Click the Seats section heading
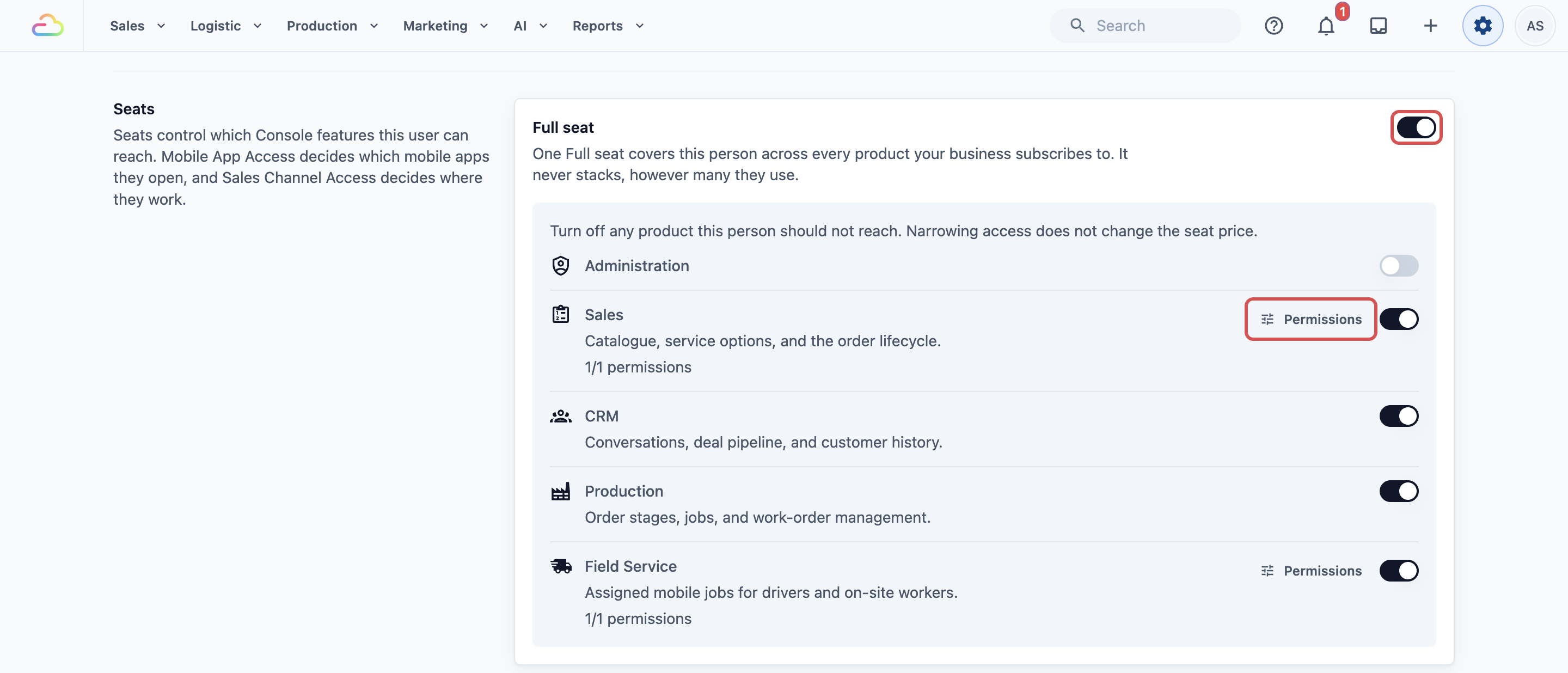This screenshot has height=673, width=1568. click(x=134, y=109)
